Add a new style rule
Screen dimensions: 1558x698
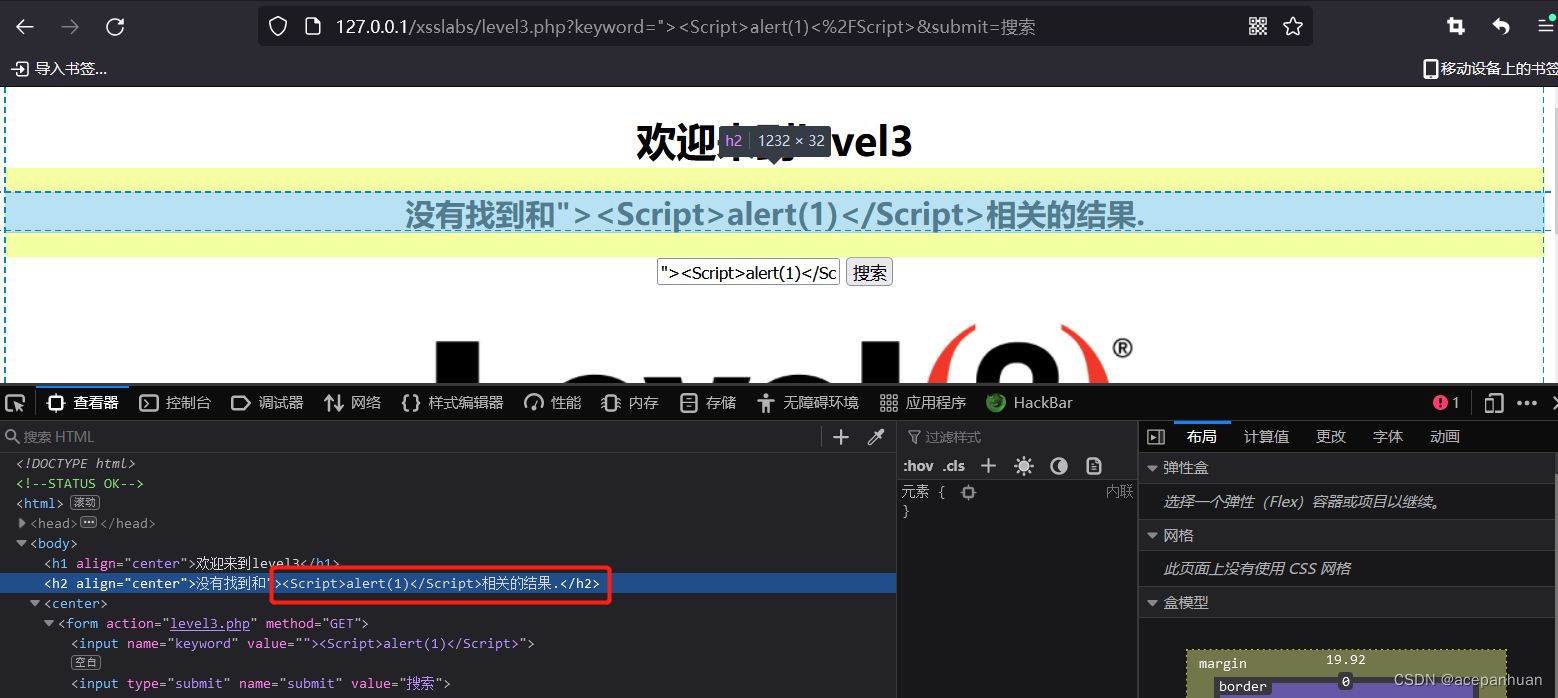point(988,466)
